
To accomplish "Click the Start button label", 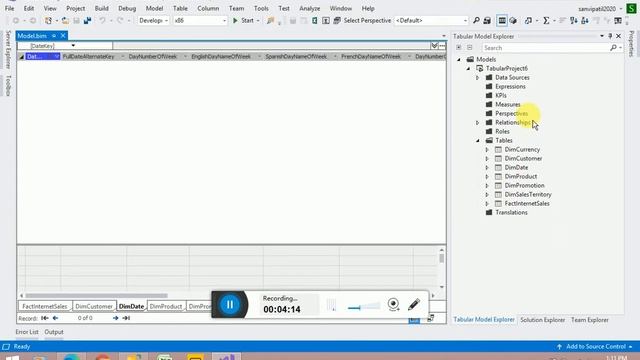I will click(x=247, y=20).
